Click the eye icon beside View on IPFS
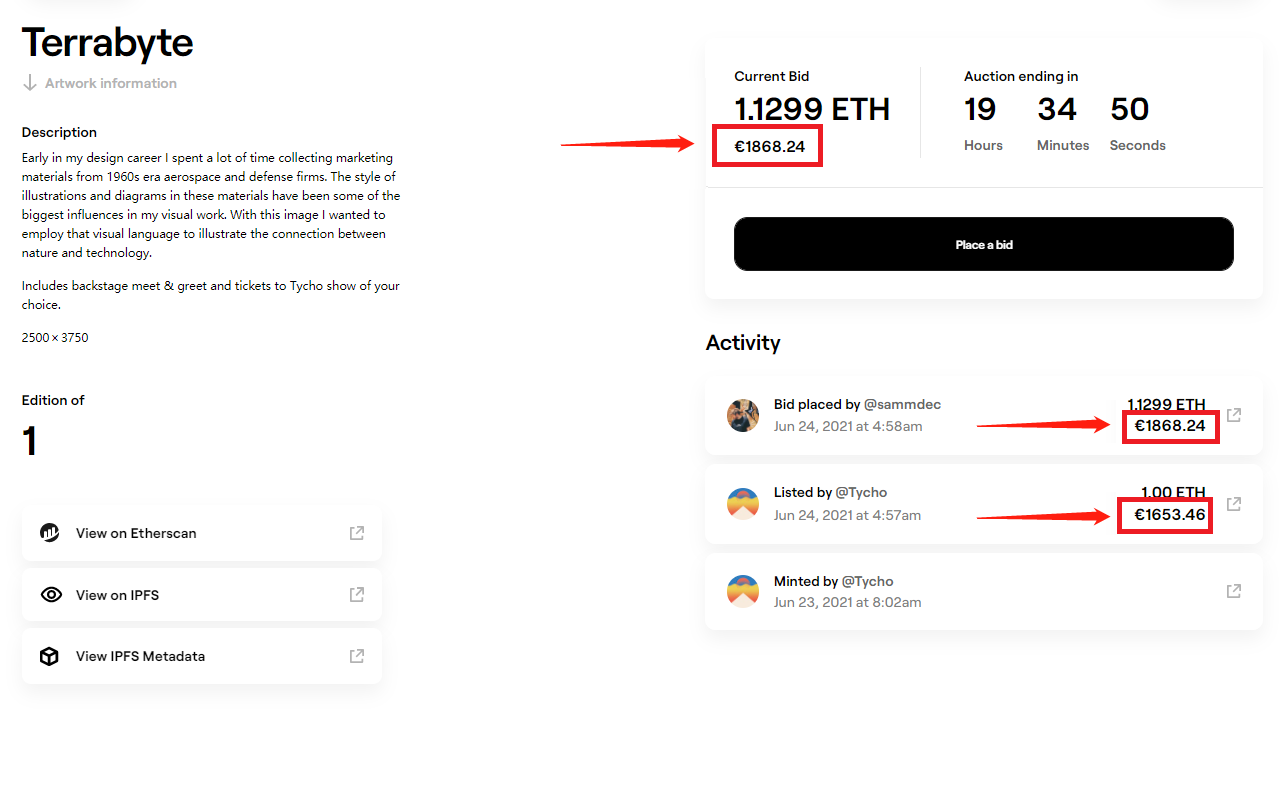The height and width of the screenshot is (800, 1280). 50,595
